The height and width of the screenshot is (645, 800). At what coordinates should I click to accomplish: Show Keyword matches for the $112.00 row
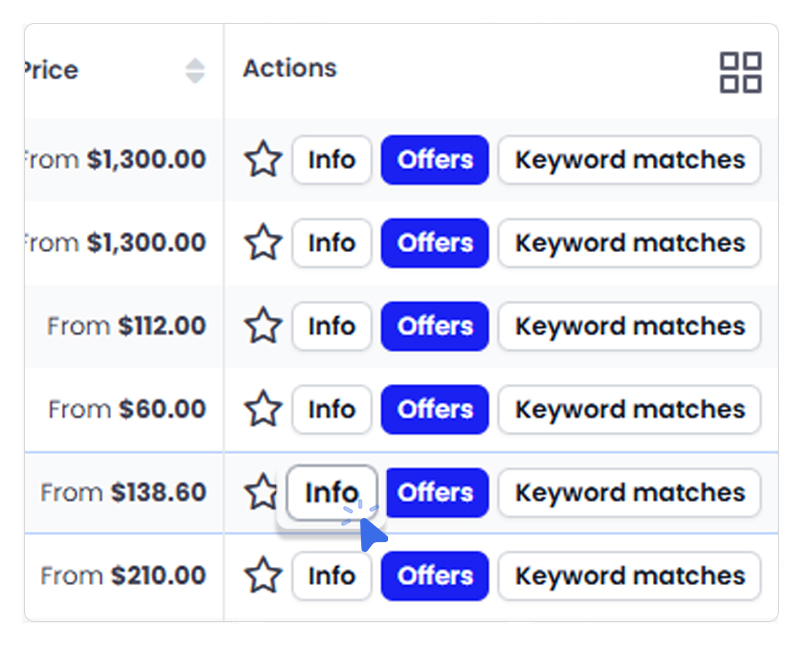click(x=629, y=326)
